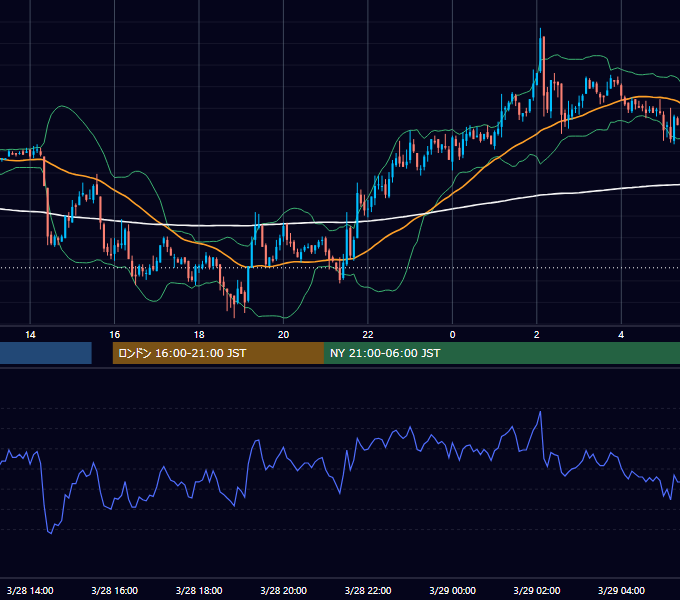Click the hour 14 axis label
Viewport: 680px width, 600px height.
click(x=30, y=335)
